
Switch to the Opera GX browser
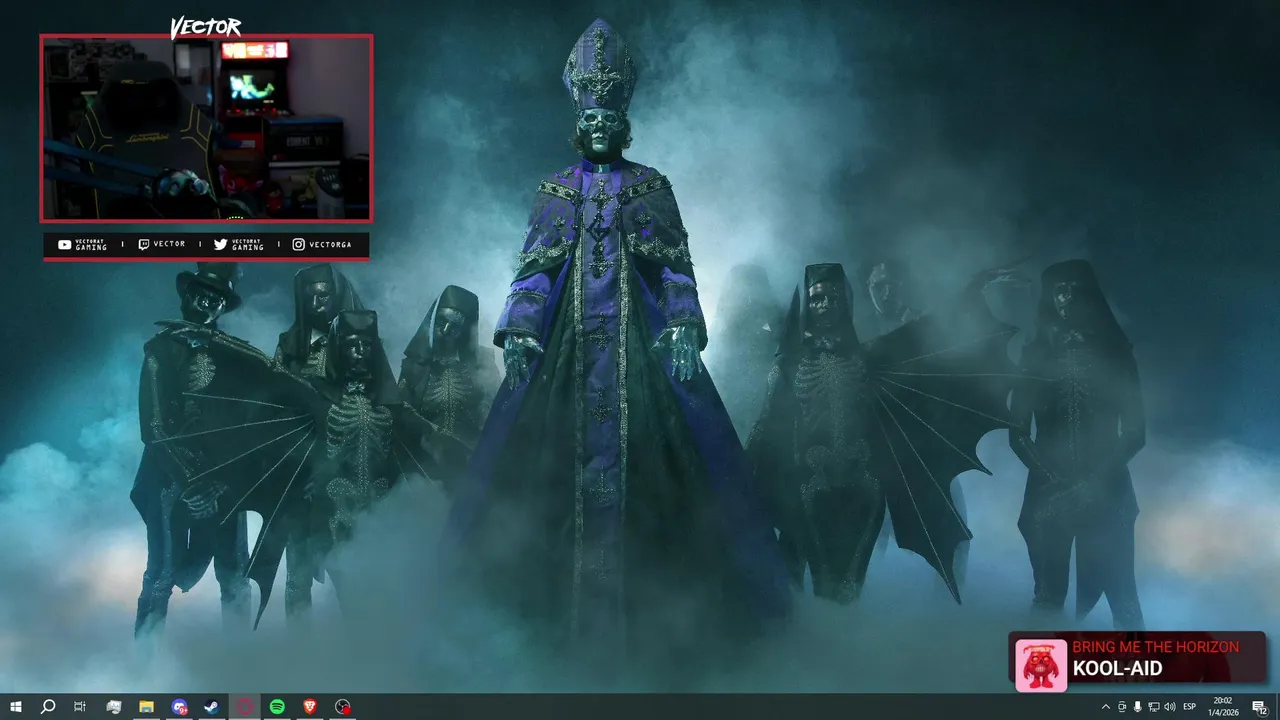pos(245,707)
